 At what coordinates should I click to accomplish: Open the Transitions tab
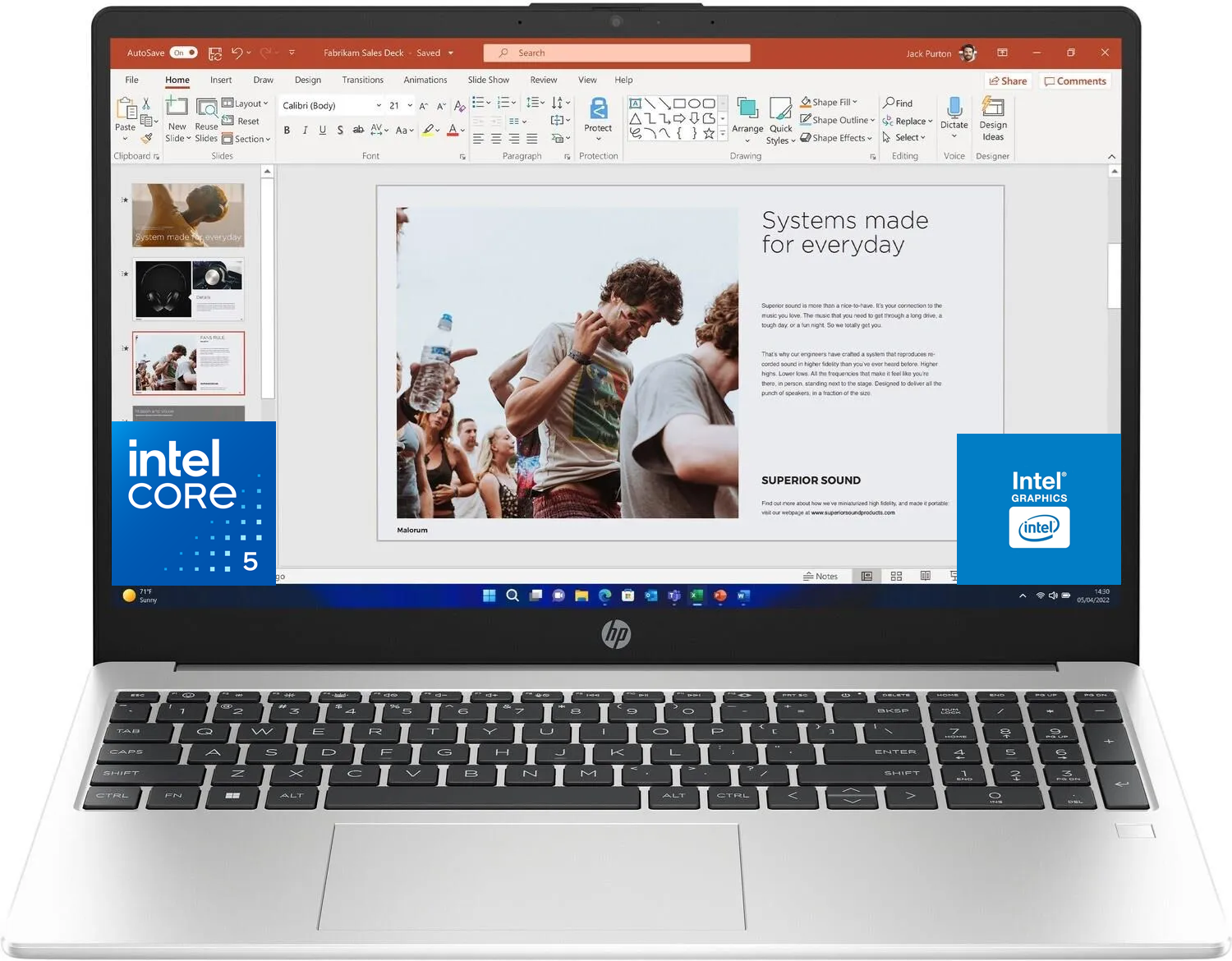pos(363,80)
